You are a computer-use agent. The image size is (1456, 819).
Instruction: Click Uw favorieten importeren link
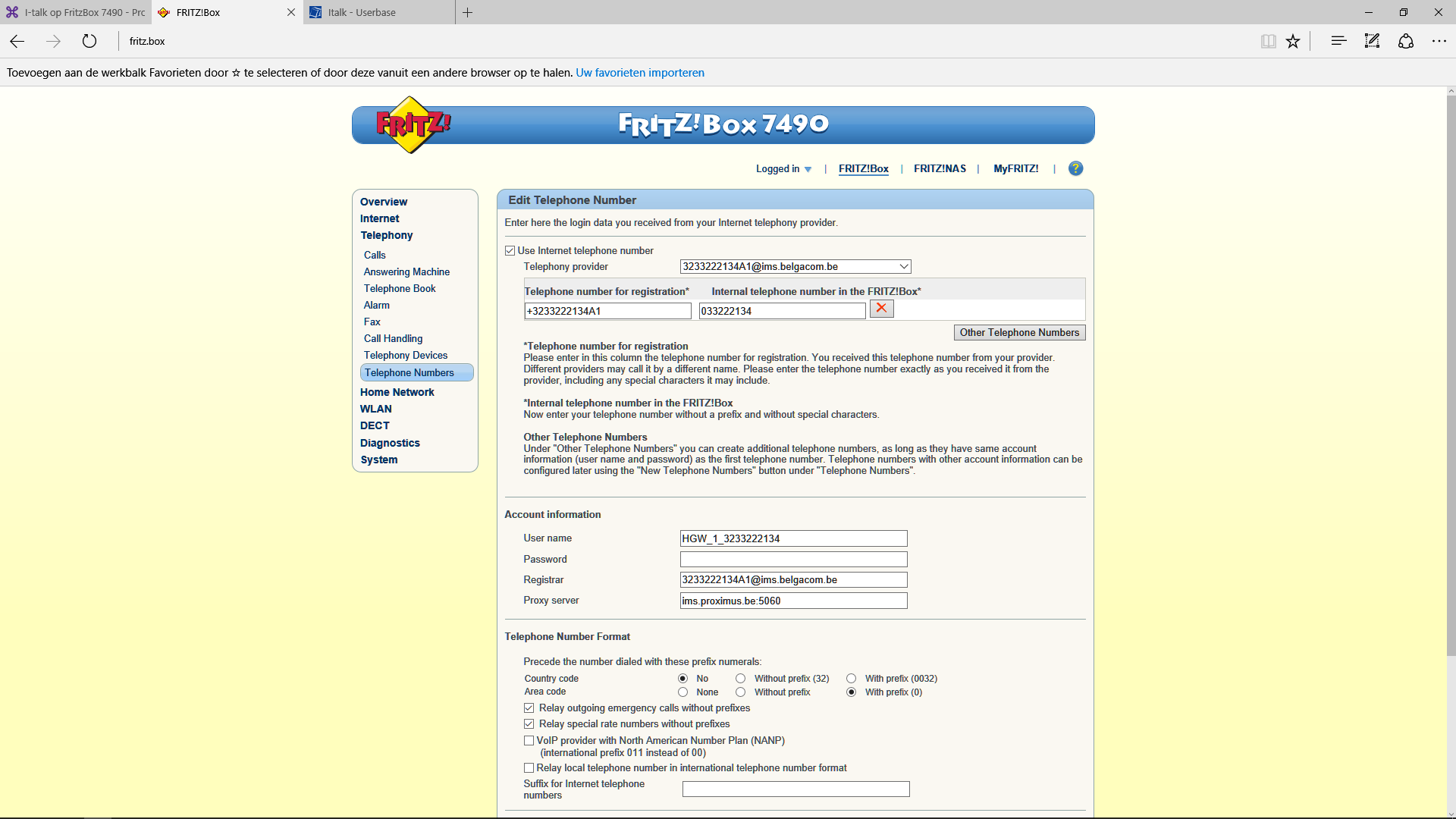[x=639, y=73]
